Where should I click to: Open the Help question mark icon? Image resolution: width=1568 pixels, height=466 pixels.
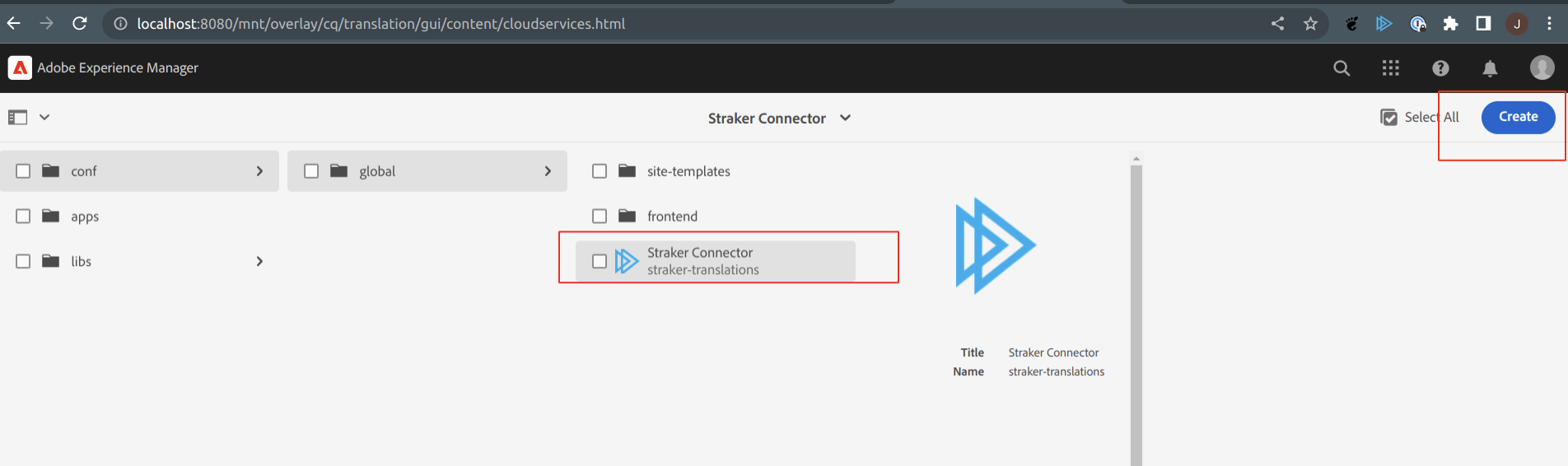pos(1440,68)
